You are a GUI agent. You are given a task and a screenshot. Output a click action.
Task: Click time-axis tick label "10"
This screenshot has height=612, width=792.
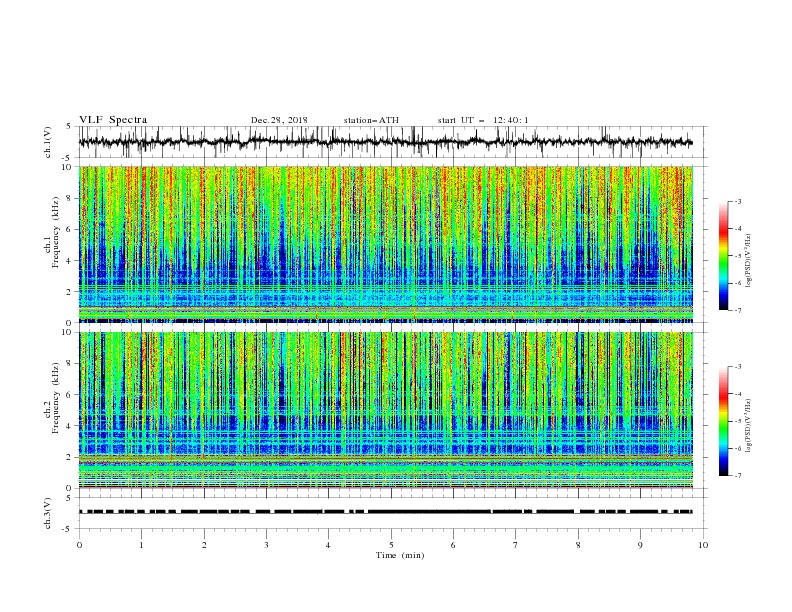tap(703, 545)
